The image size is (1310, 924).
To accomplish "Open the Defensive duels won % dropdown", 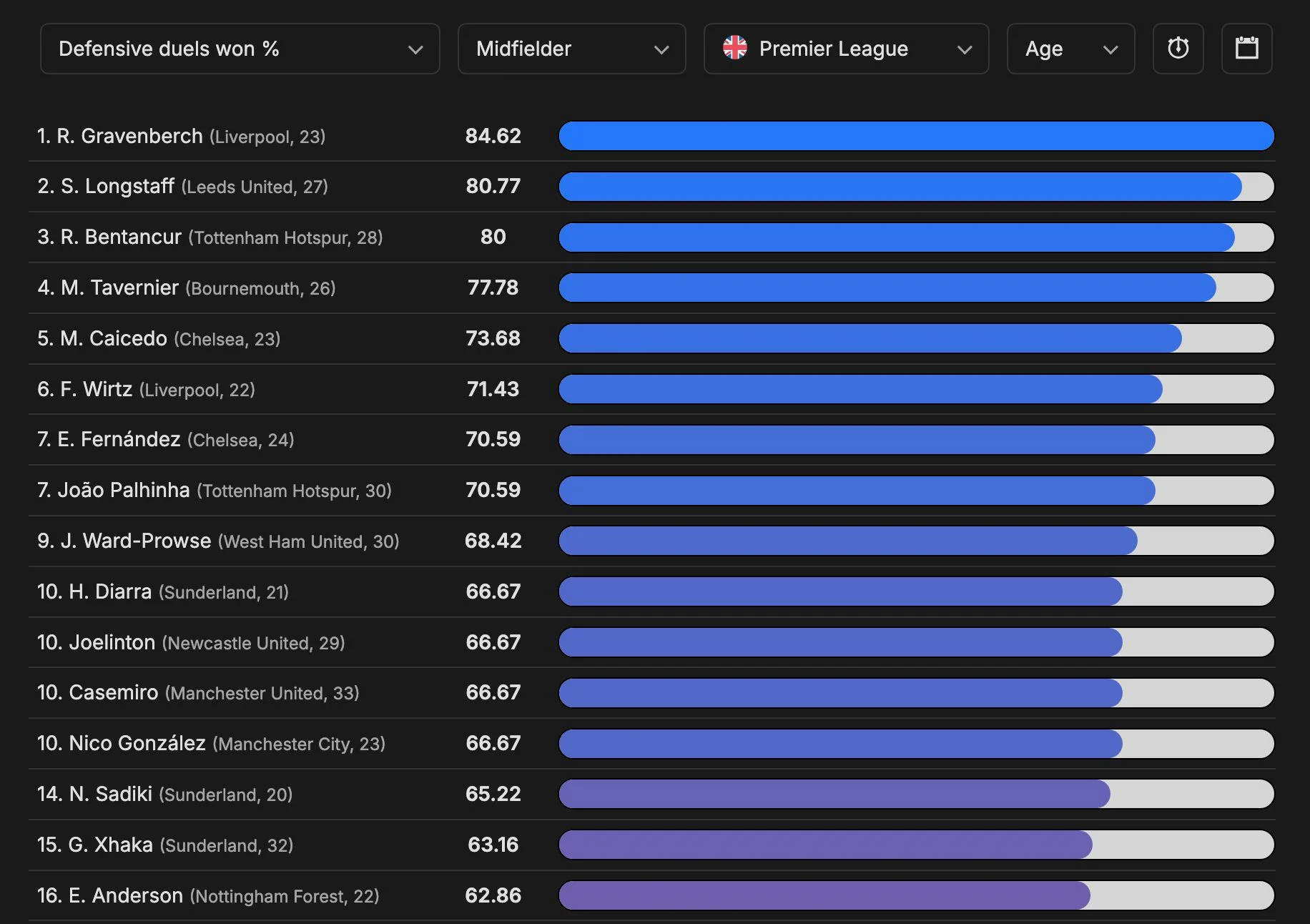I will pos(240,49).
